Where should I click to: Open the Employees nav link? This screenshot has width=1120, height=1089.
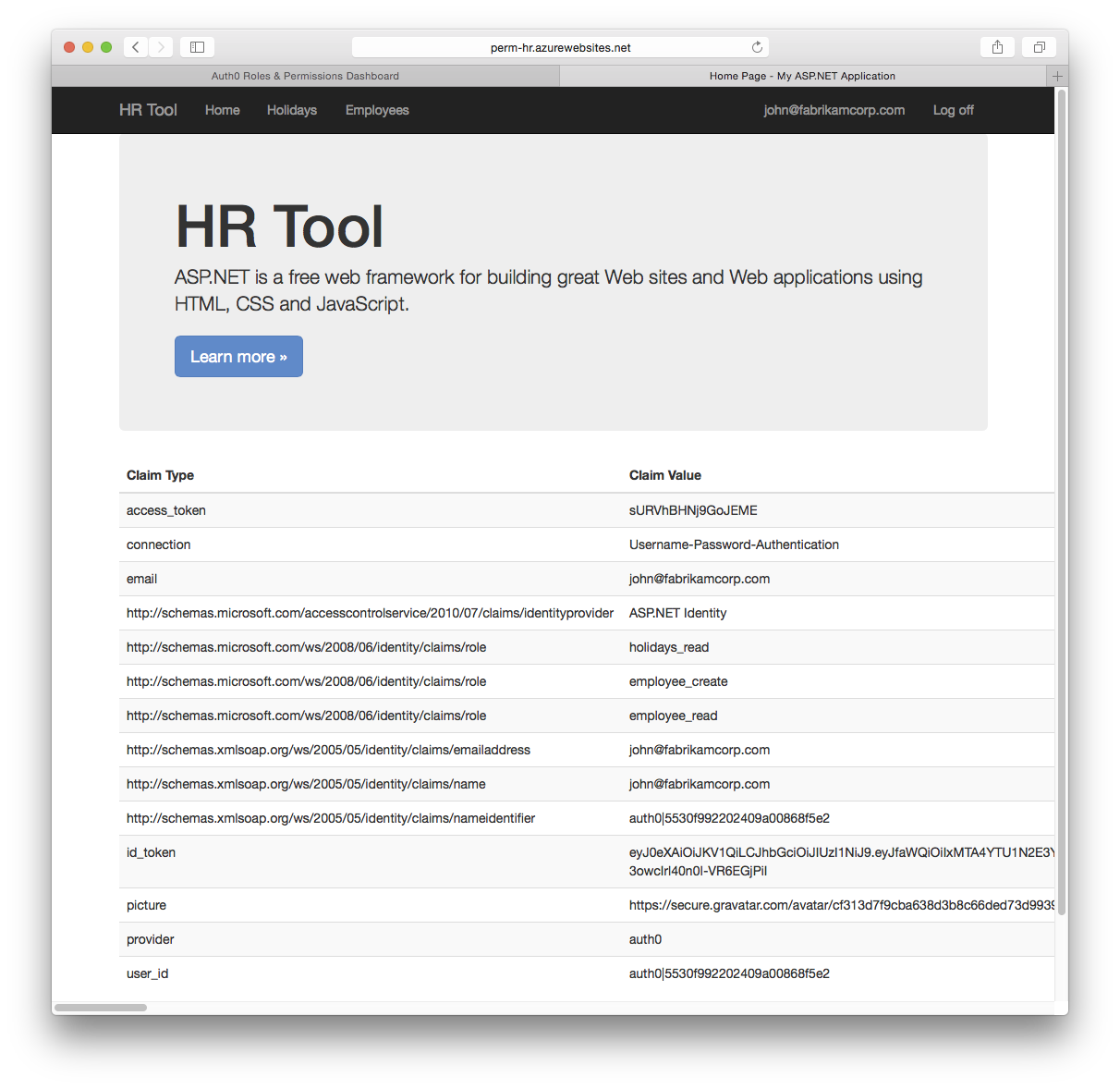377,110
